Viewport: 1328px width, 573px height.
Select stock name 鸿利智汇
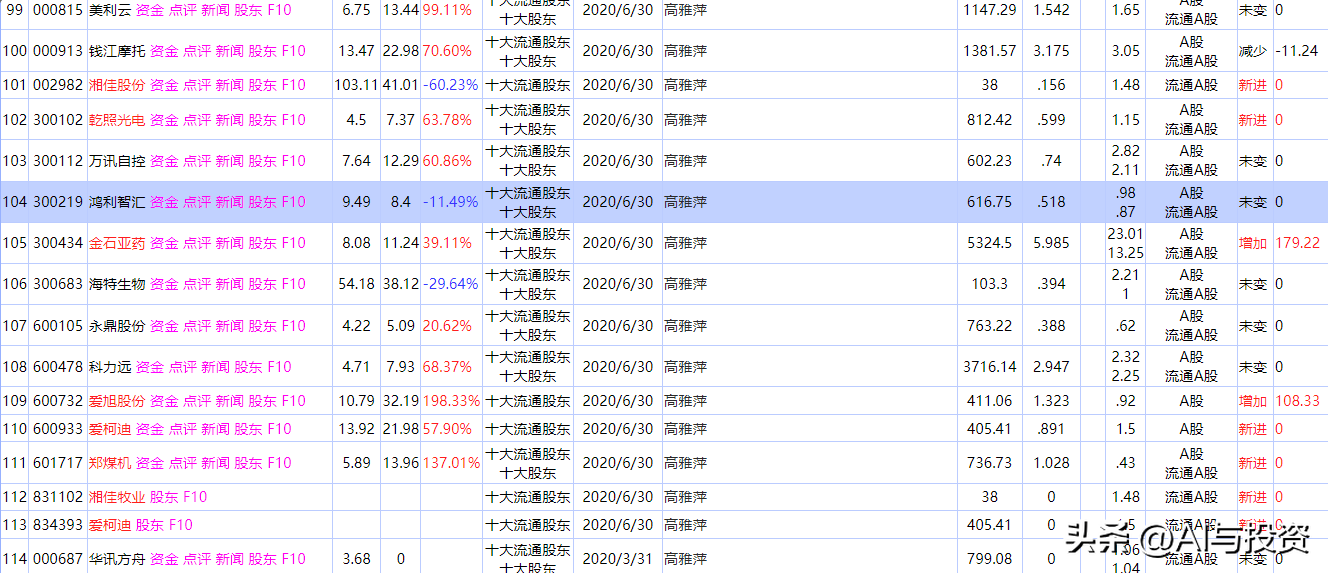click(x=117, y=202)
